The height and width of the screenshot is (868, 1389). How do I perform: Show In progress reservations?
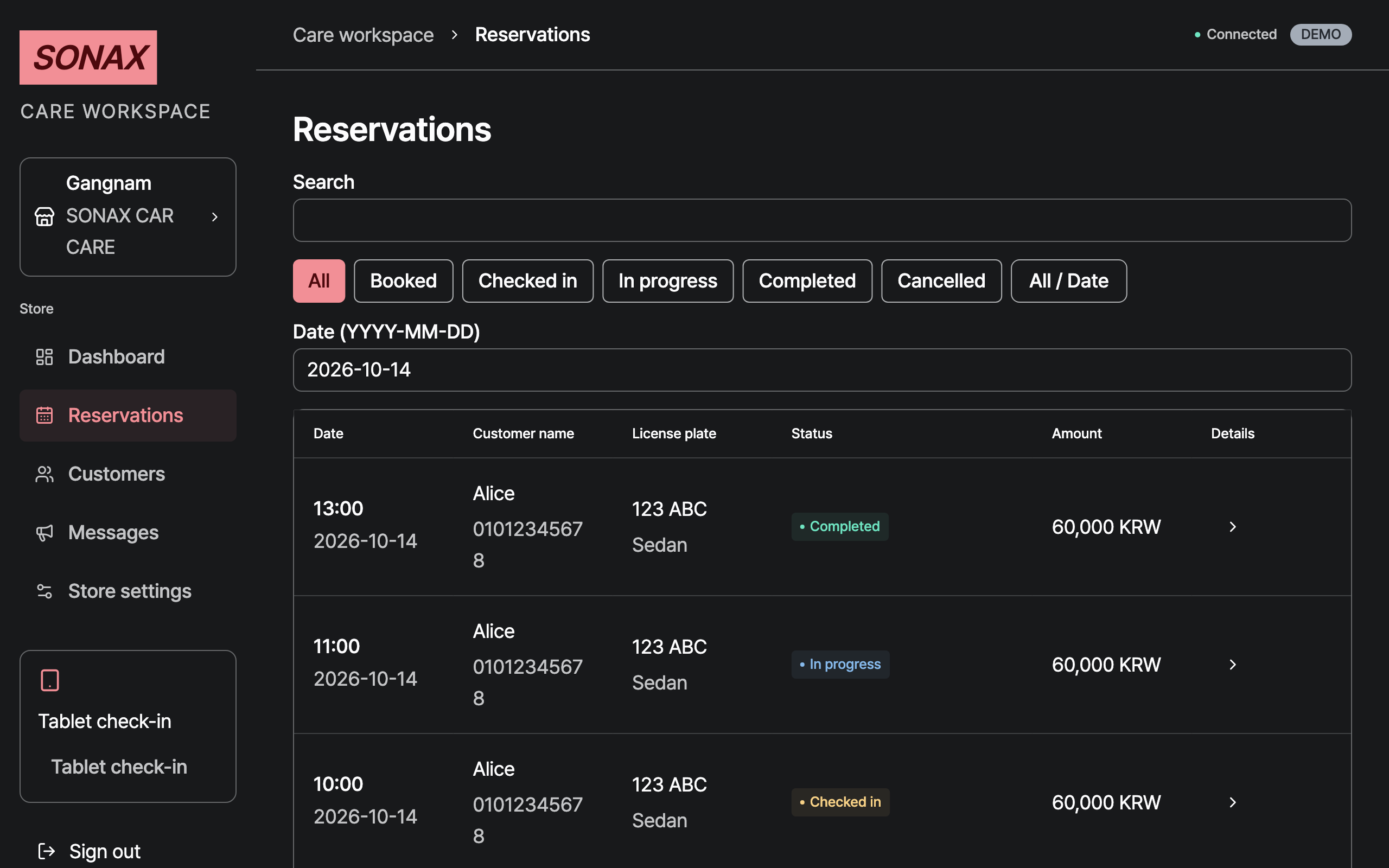coord(667,280)
